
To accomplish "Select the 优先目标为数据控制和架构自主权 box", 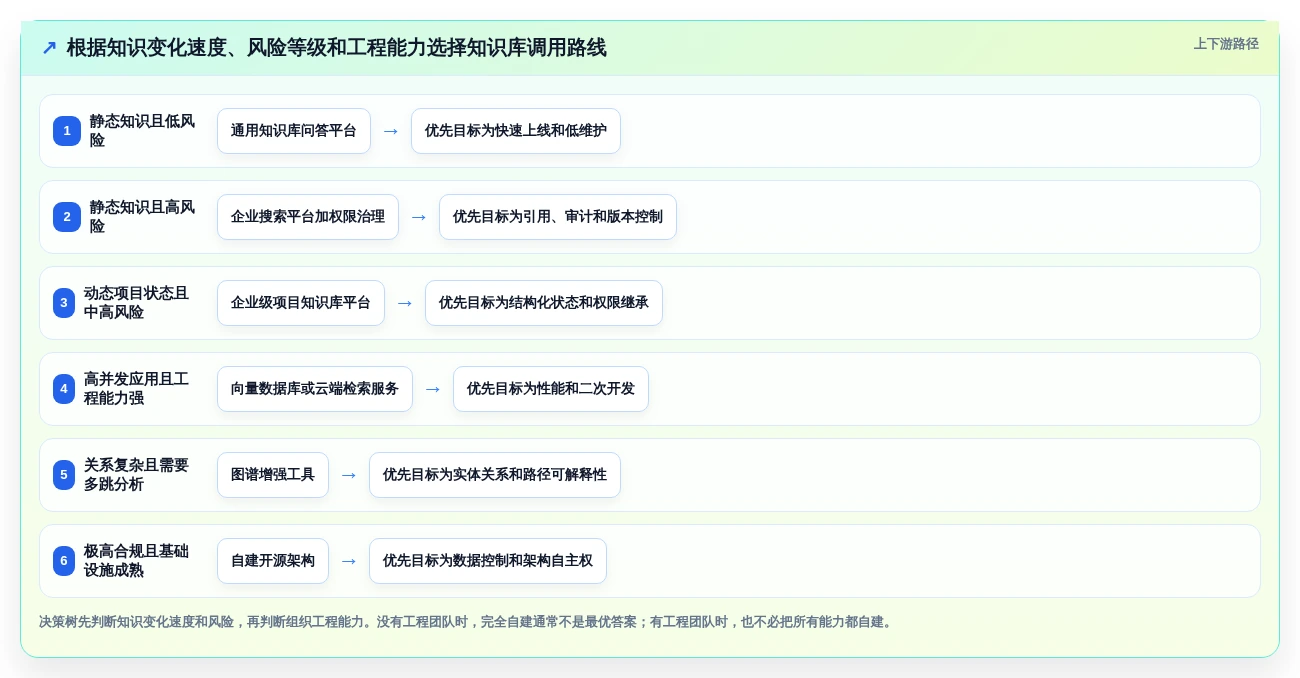I will [488, 561].
